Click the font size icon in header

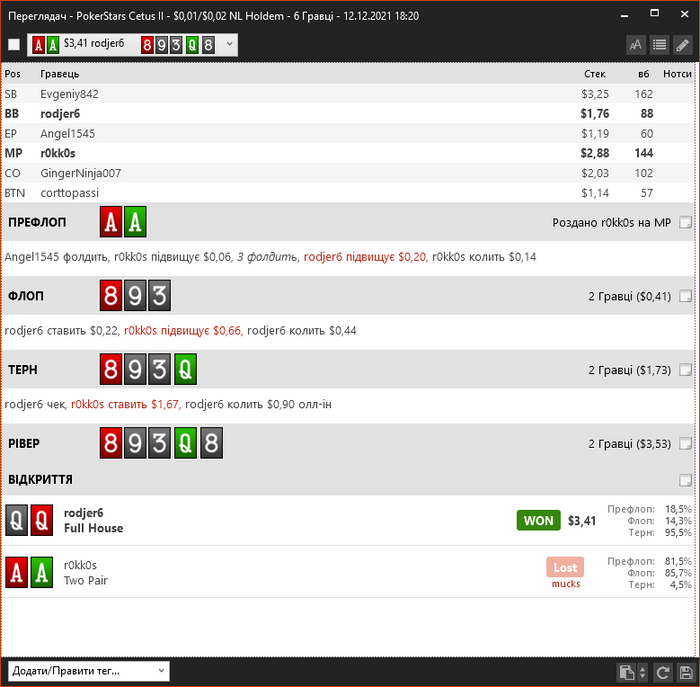tap(636, 45)
